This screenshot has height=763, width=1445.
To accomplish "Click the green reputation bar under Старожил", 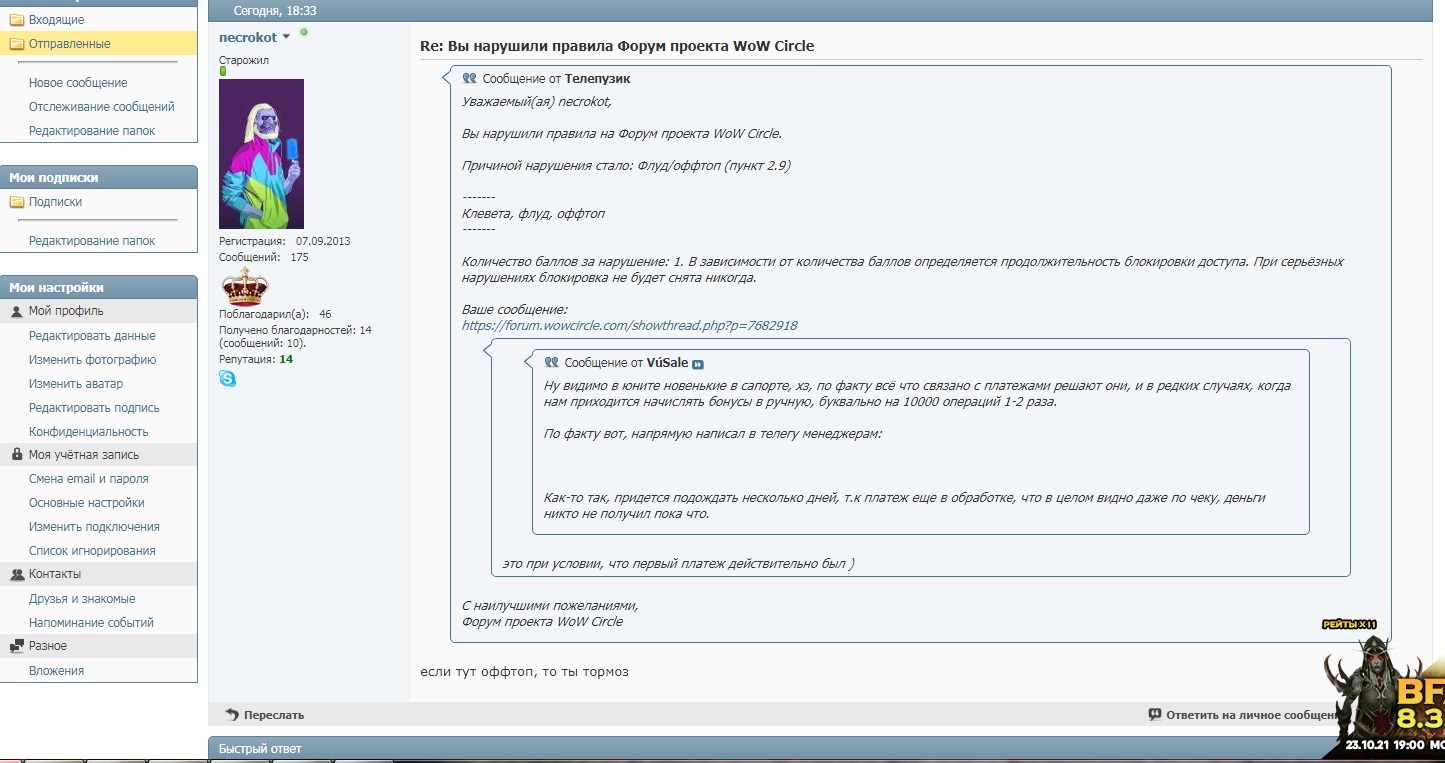I will [x=223, y=72].
